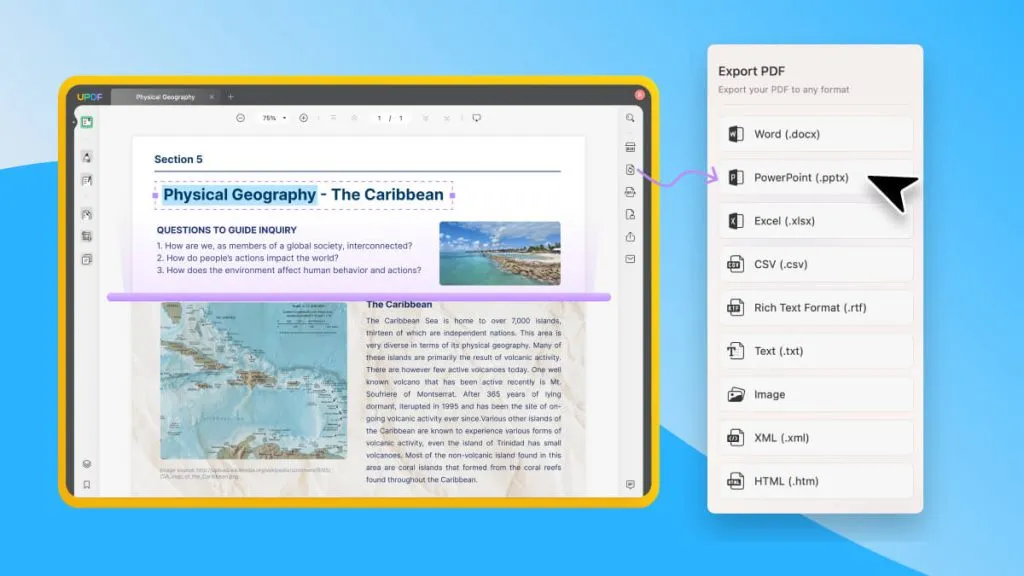Select the reader mode icon at top left
Screen dimensions: 1024x576
click(x=87, y=122)
